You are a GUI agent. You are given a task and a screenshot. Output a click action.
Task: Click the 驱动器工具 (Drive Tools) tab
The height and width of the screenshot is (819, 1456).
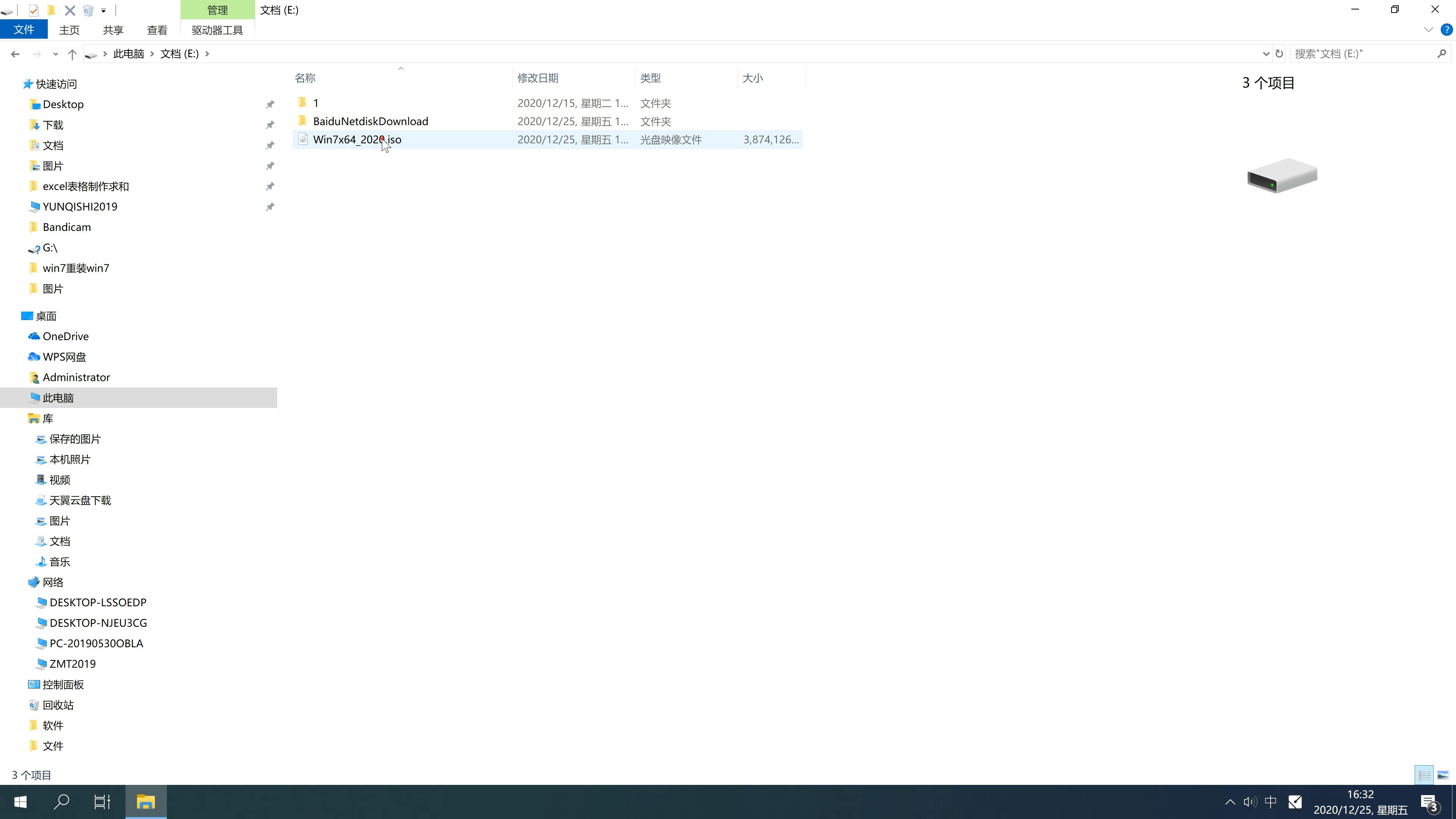pos(216,29)
